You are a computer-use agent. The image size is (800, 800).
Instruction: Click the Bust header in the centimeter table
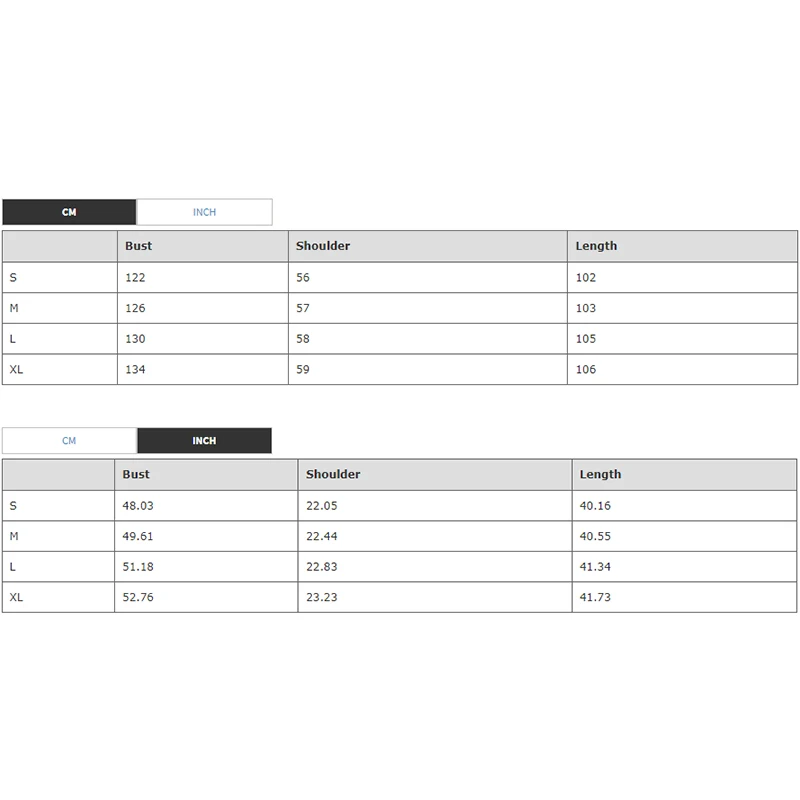tap(139, 246)
